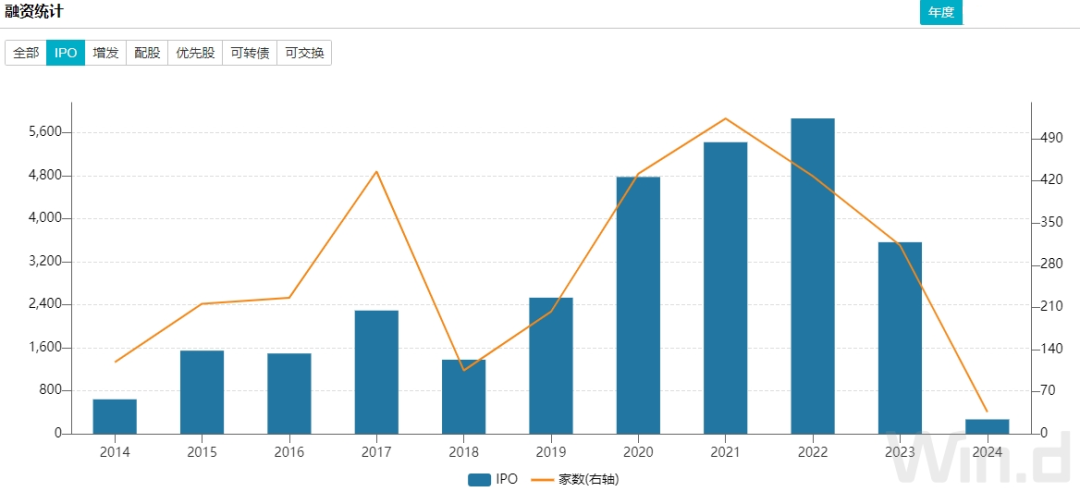The image size is (1080, 492).
Task: Select the IPO filter tab
Action: pos(65,53)
